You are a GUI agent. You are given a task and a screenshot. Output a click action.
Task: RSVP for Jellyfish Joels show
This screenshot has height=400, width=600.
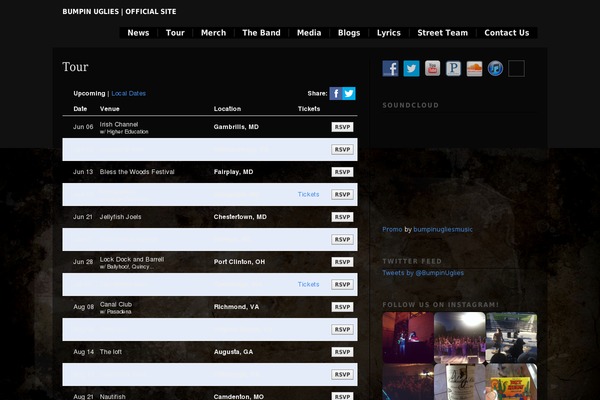coord(342,217)
